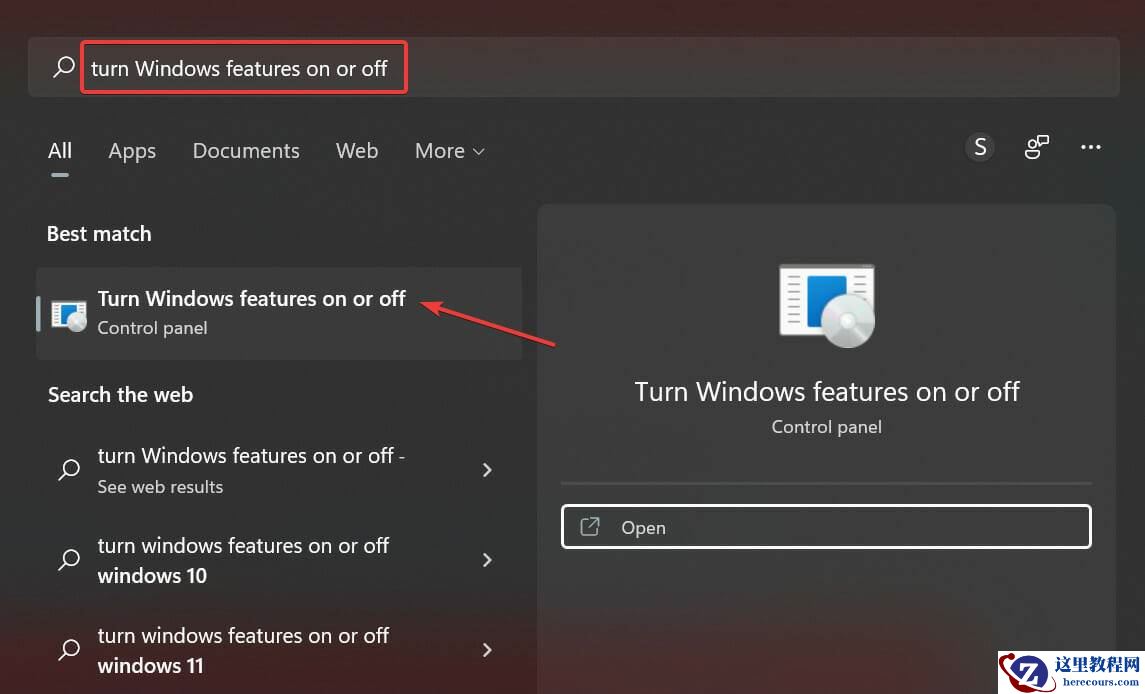This screenshot has height=694, width=1145.
Task: Select the user avatar marked 'S'
Action: coord(979,146)
